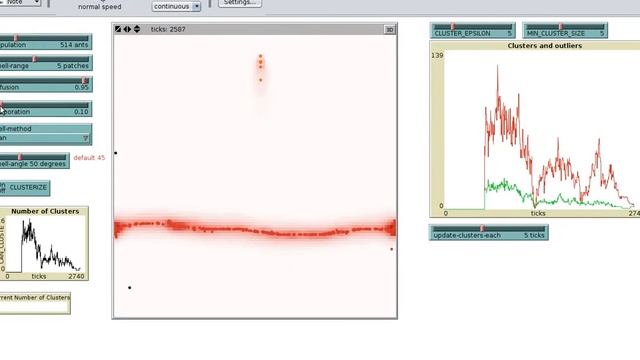This screenshot has width=640, height=360.
Task: Click the Number of Clusters plot
Action: click(x=44, y=244)
